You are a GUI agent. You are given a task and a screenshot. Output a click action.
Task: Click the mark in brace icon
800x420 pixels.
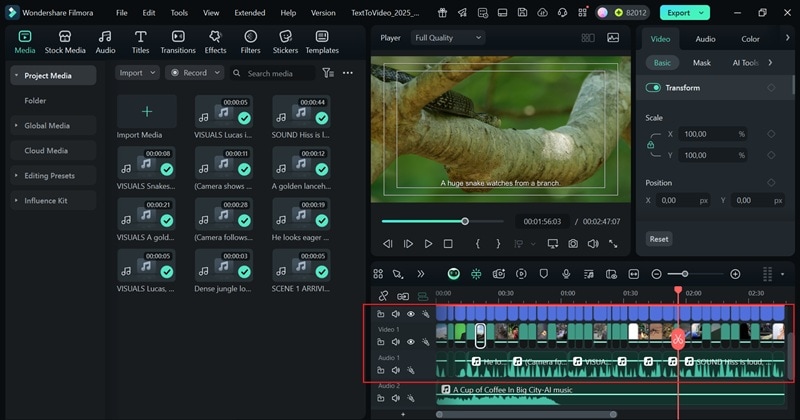pos(478,244)
